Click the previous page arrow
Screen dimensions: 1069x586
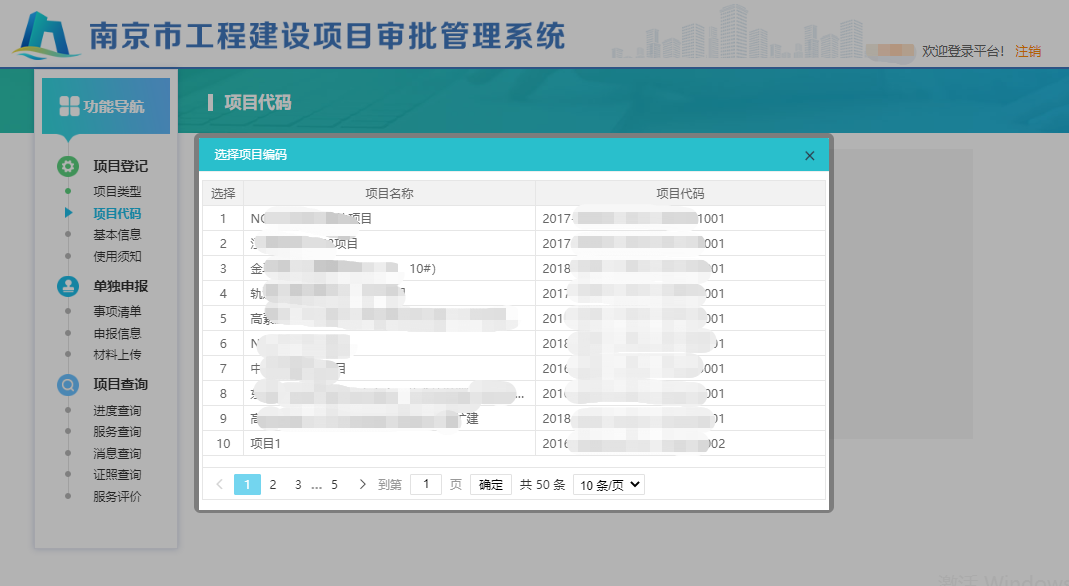click(219, 484)
